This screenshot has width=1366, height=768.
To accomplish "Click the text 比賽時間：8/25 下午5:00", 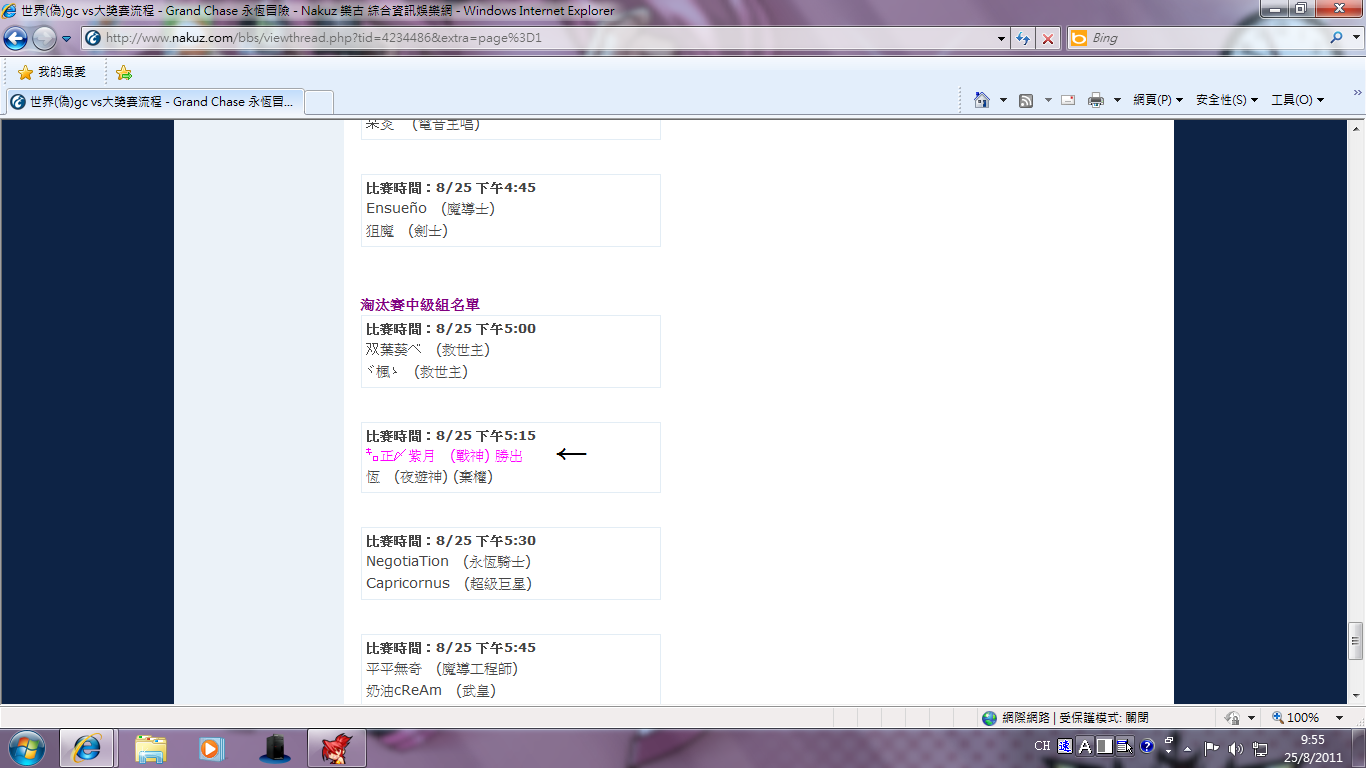I will 451,329.
